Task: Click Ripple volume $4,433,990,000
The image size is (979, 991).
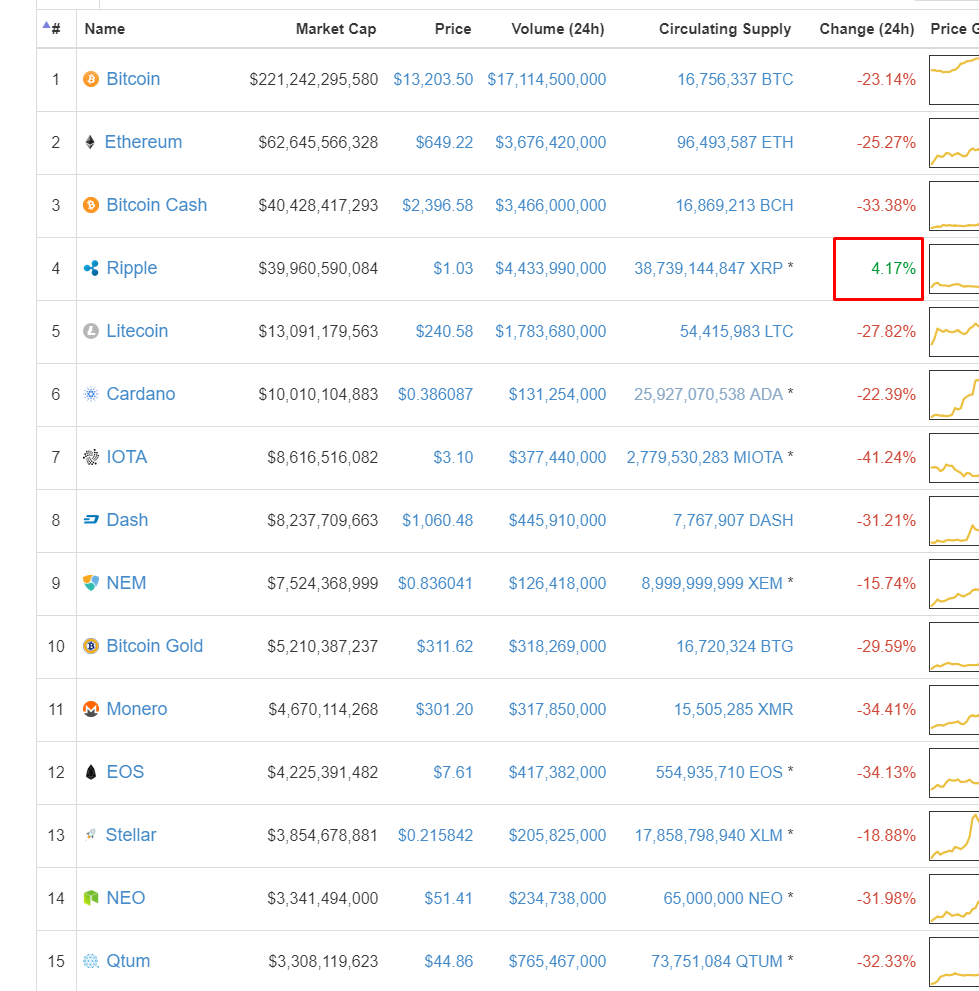Action: [550, 269]
